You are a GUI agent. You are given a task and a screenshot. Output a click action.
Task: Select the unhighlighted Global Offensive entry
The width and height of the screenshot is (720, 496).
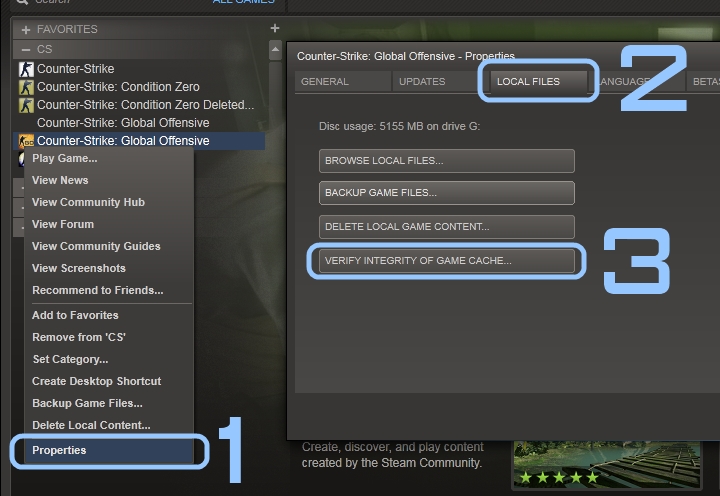[123, 123]
